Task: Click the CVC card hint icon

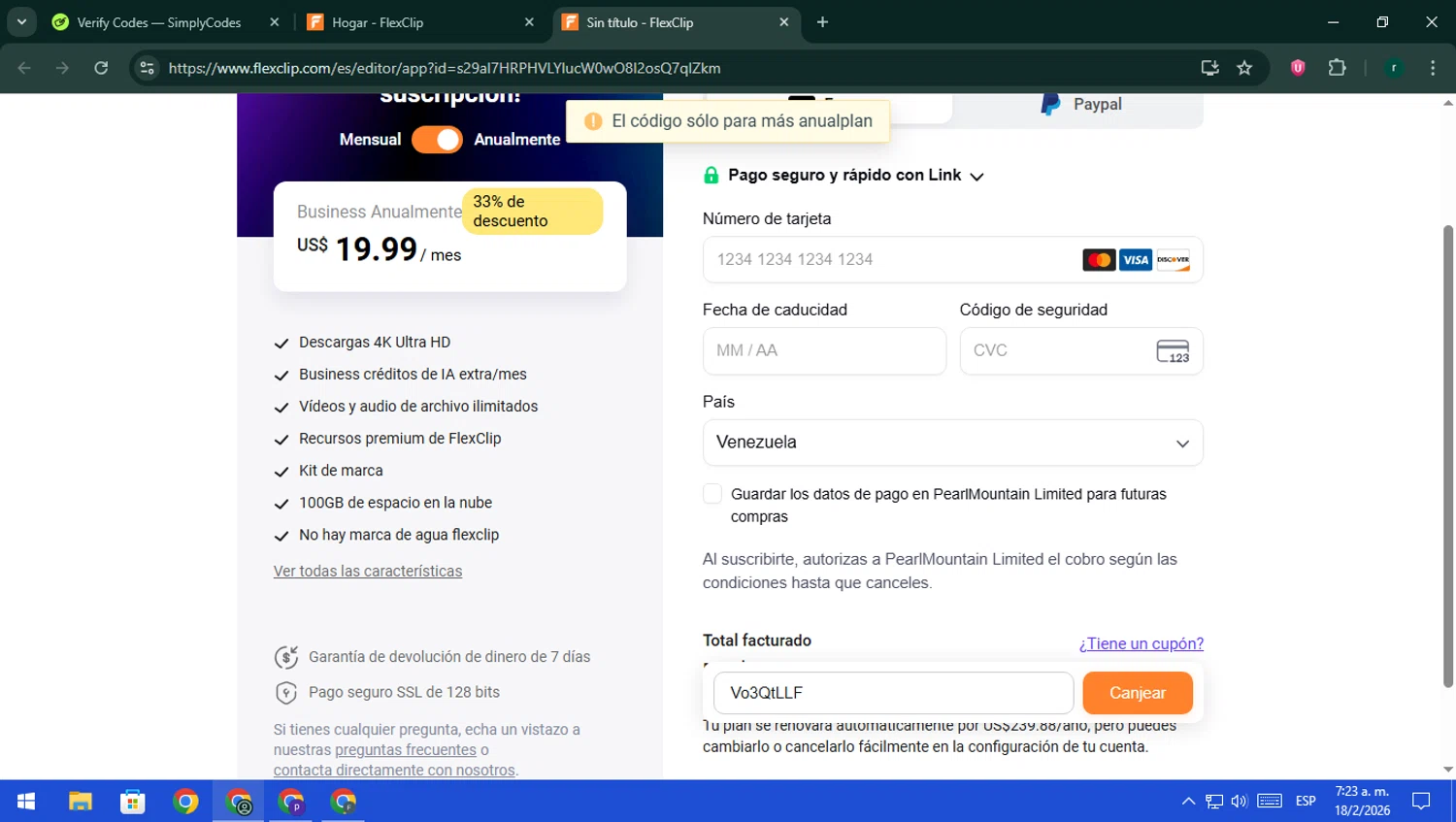Action: click(x=1173, y=351)
